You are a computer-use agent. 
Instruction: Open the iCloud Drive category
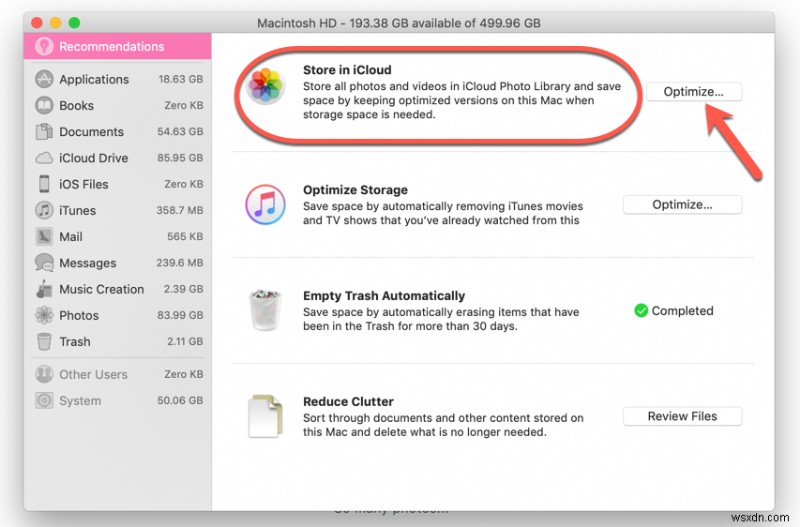[117, 158]
